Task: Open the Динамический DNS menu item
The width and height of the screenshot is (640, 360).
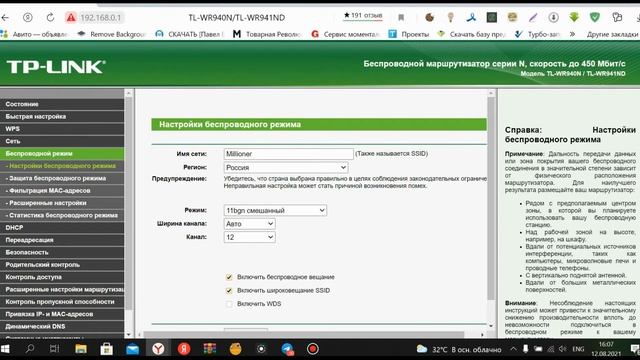Action: pyautogui.click(x=62, y=326)
